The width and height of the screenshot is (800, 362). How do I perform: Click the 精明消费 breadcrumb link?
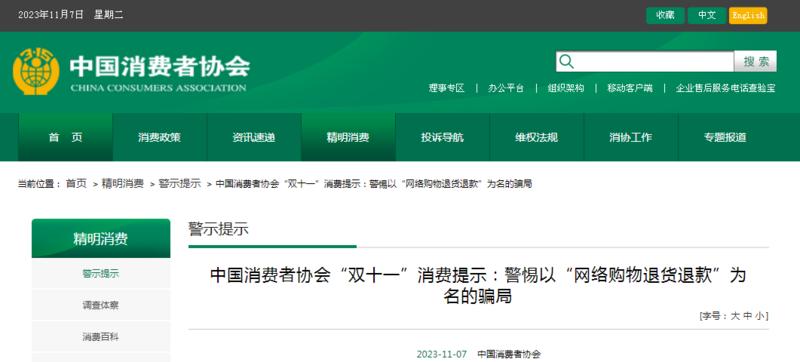pyautogui.click(x=122, y=184)
